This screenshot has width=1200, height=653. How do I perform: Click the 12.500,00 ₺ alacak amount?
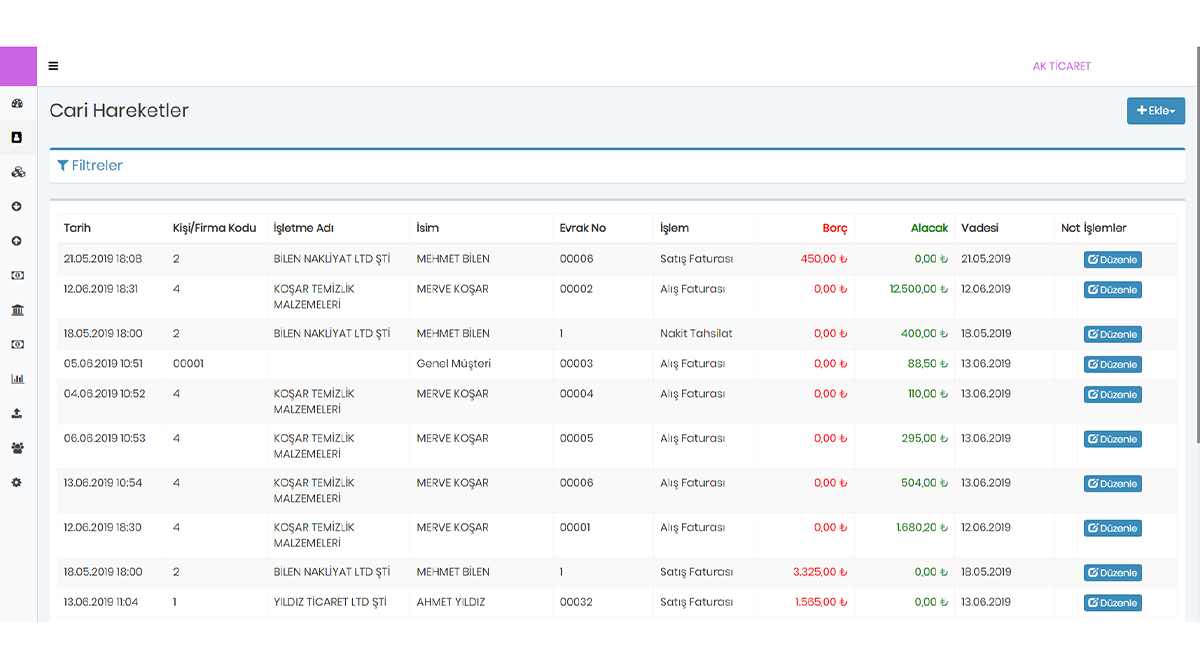click(919, 289)
